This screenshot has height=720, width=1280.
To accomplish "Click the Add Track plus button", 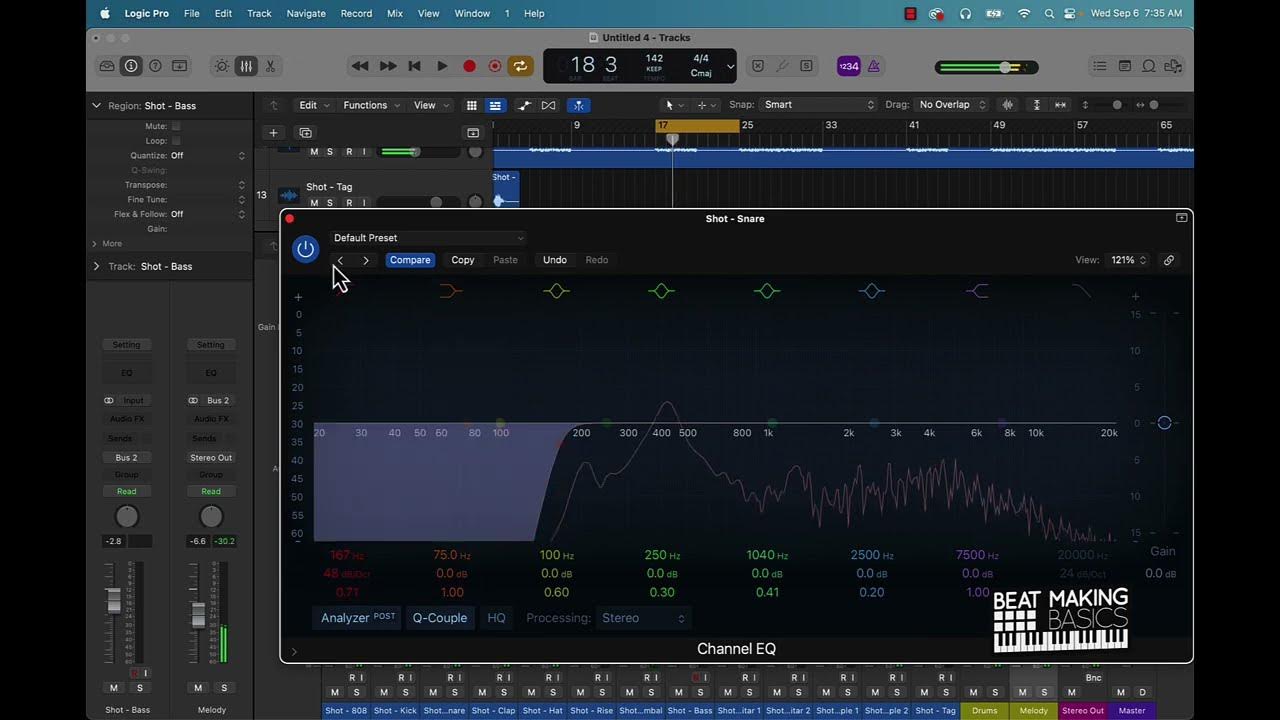I will tap(273, 133).
